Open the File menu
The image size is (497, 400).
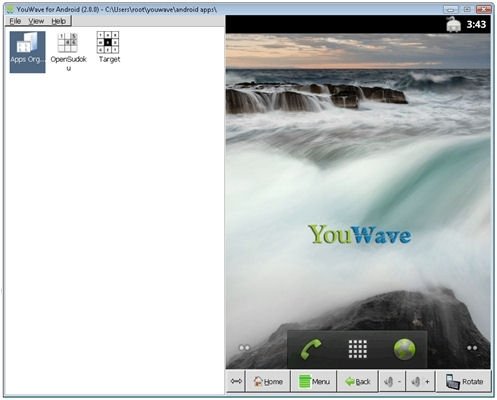click(x=15, y=21)
